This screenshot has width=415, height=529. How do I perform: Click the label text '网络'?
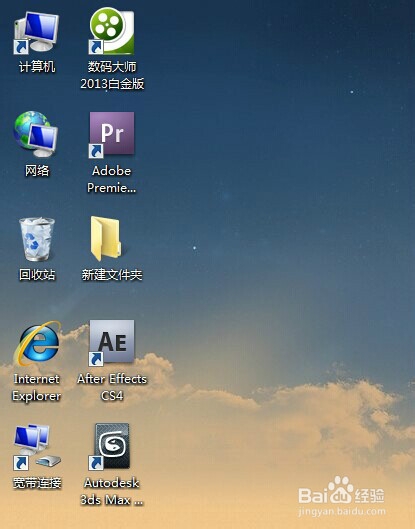tap(37, 171)
